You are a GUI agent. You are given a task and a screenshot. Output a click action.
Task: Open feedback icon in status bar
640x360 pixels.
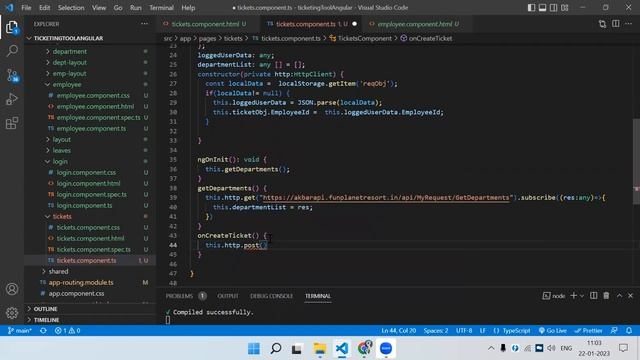(x=614, y=331)
